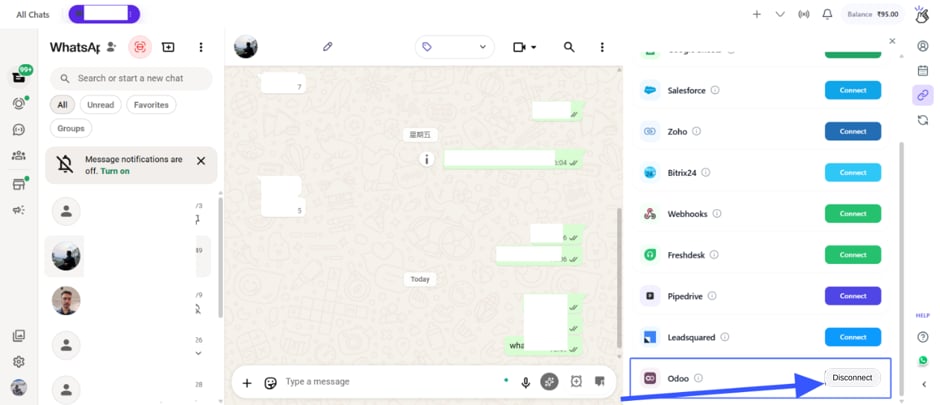
Task: Collapse the right sidebar with the left chevron
Action: (x=923, y=385)
